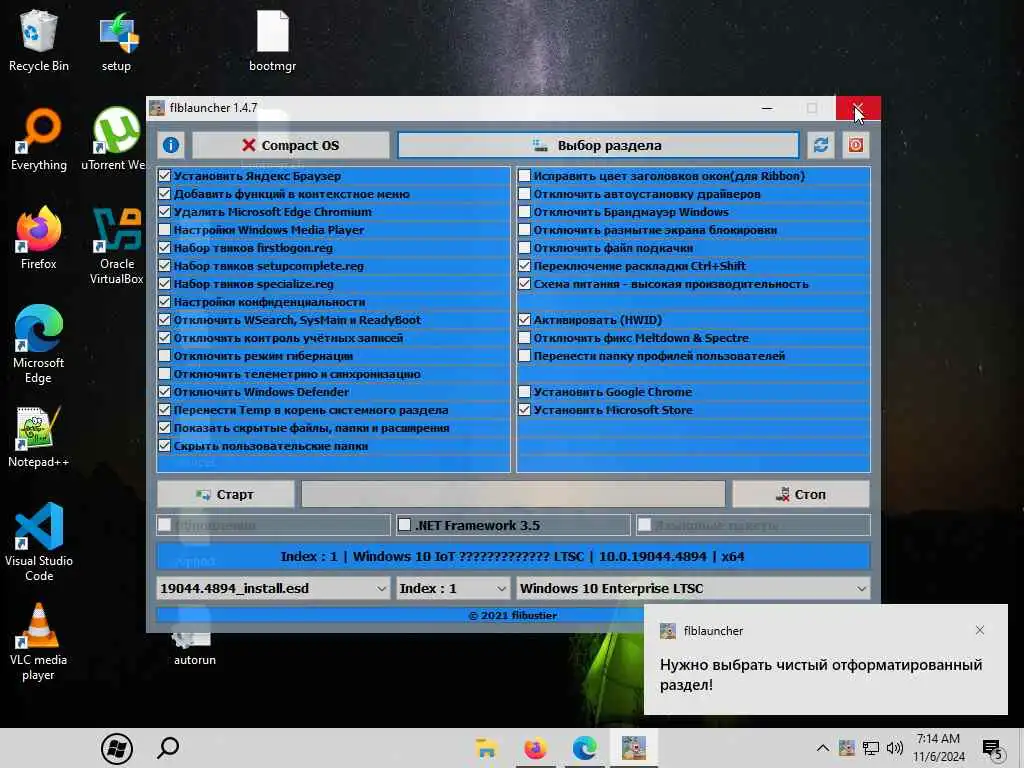Image resolution: width=1024 pixels, height=768 pixels.
Task: Minimize the flblauncher window
Action: (767, 108)
